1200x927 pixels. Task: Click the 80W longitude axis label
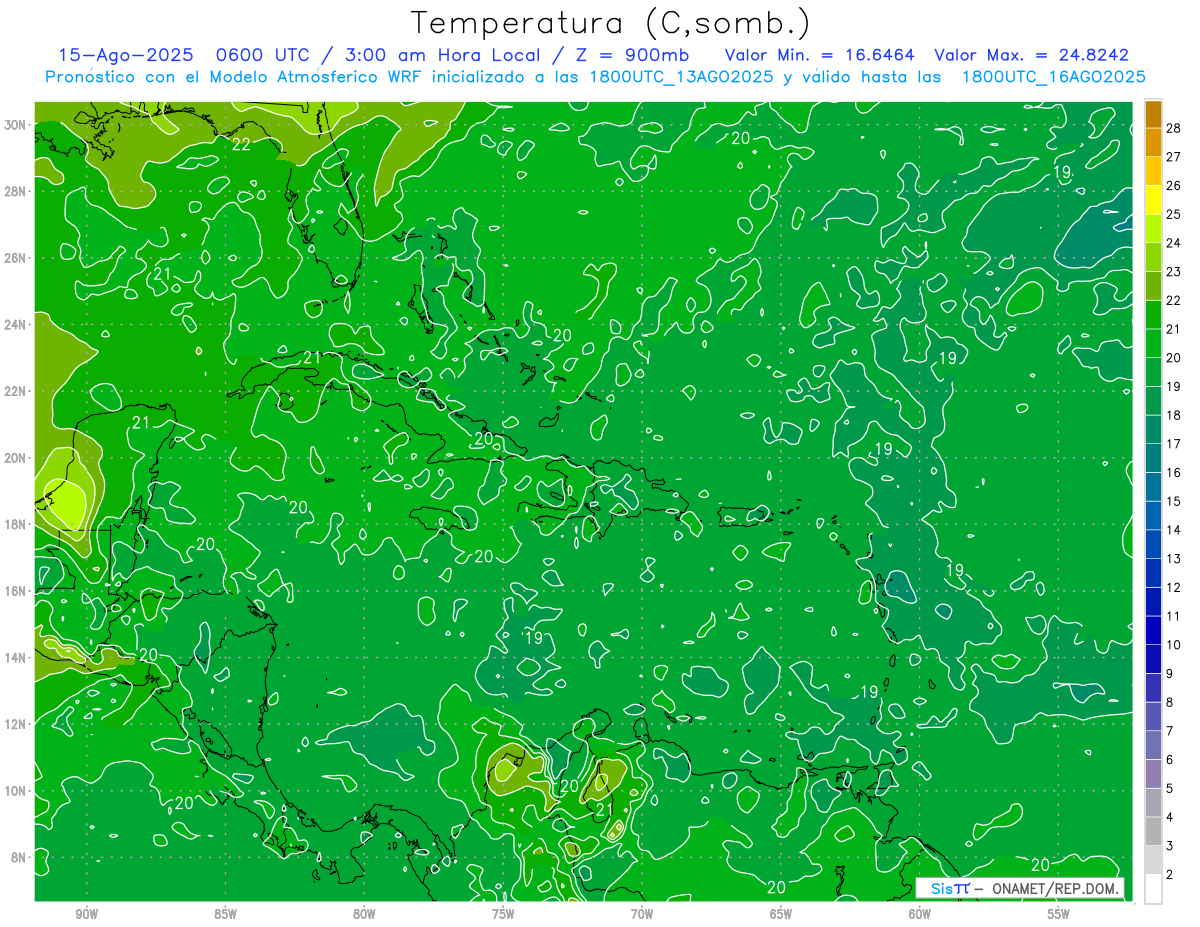click(364, 916)
